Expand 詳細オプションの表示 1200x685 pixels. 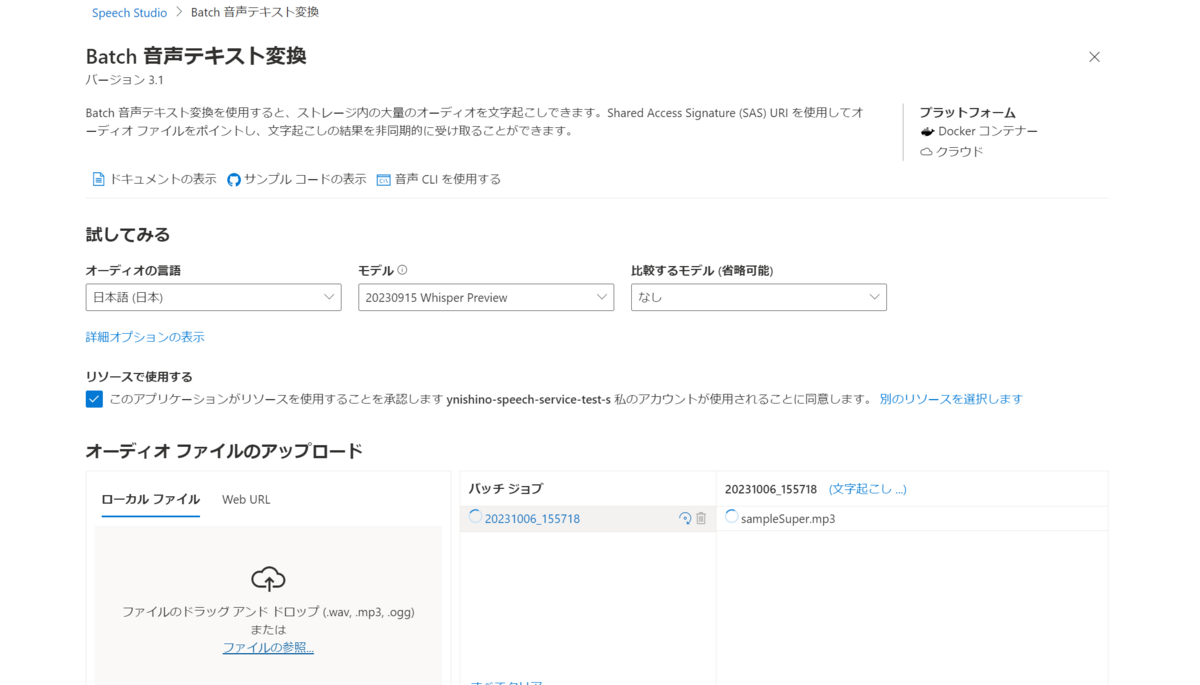click(145, 337)
